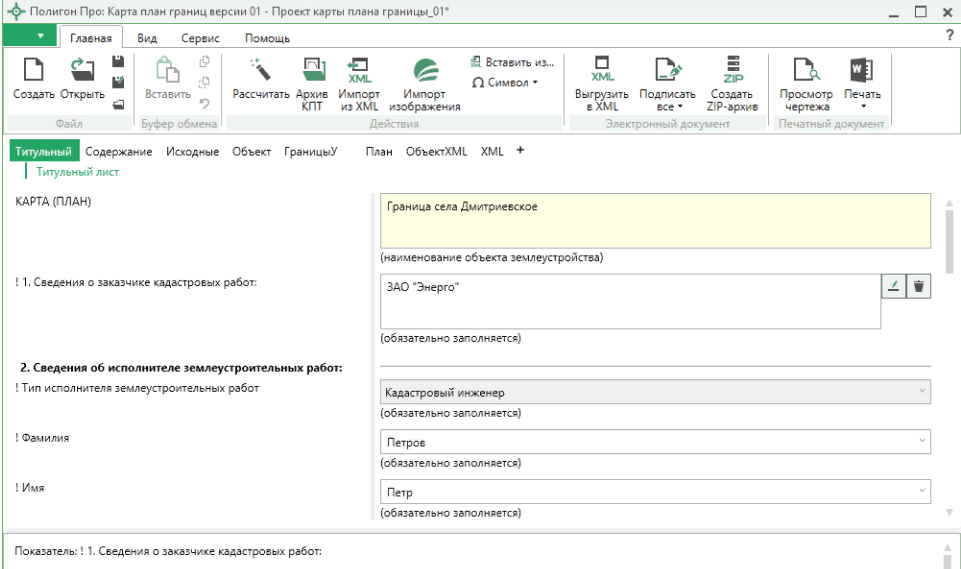Viewport: 961px width, 569px height.
Task: Click Импорт из XML icon
Action: pos(359,70)
